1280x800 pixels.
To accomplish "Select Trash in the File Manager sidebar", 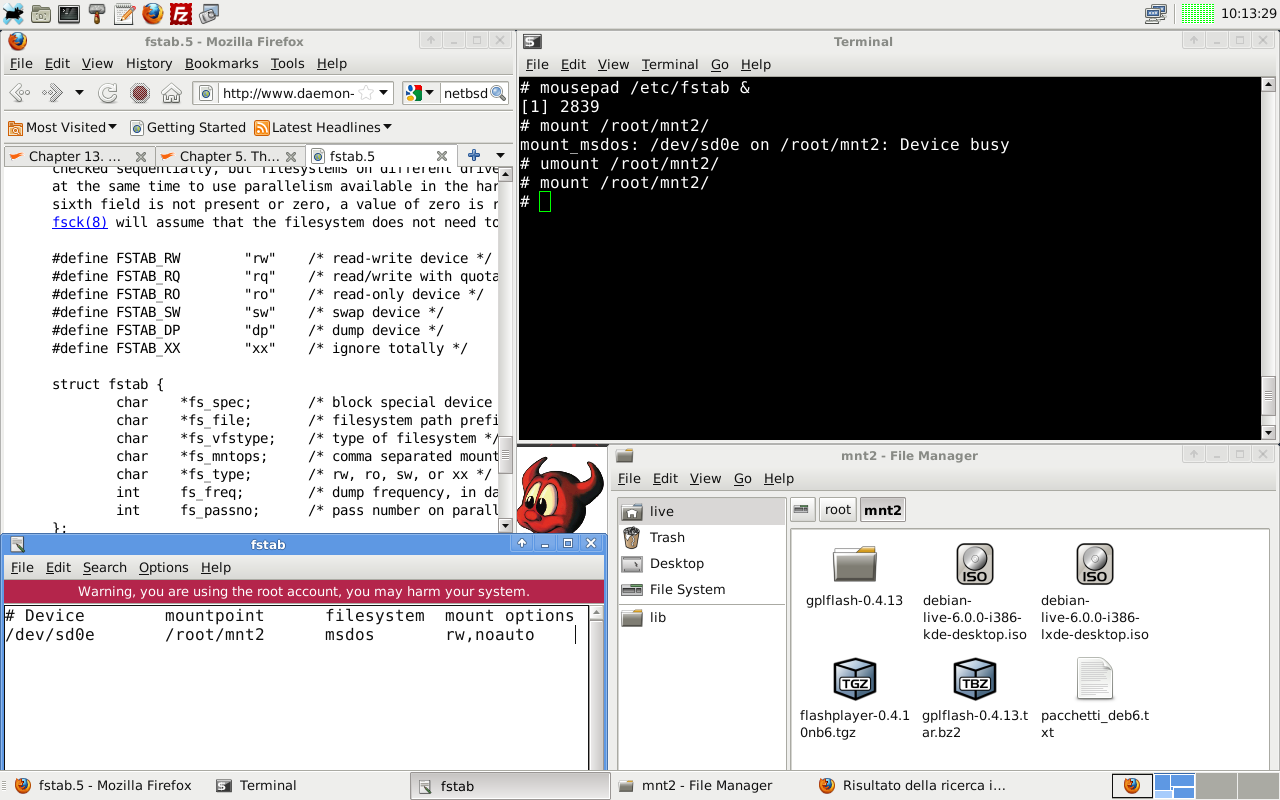I will (x=667, y=537).
